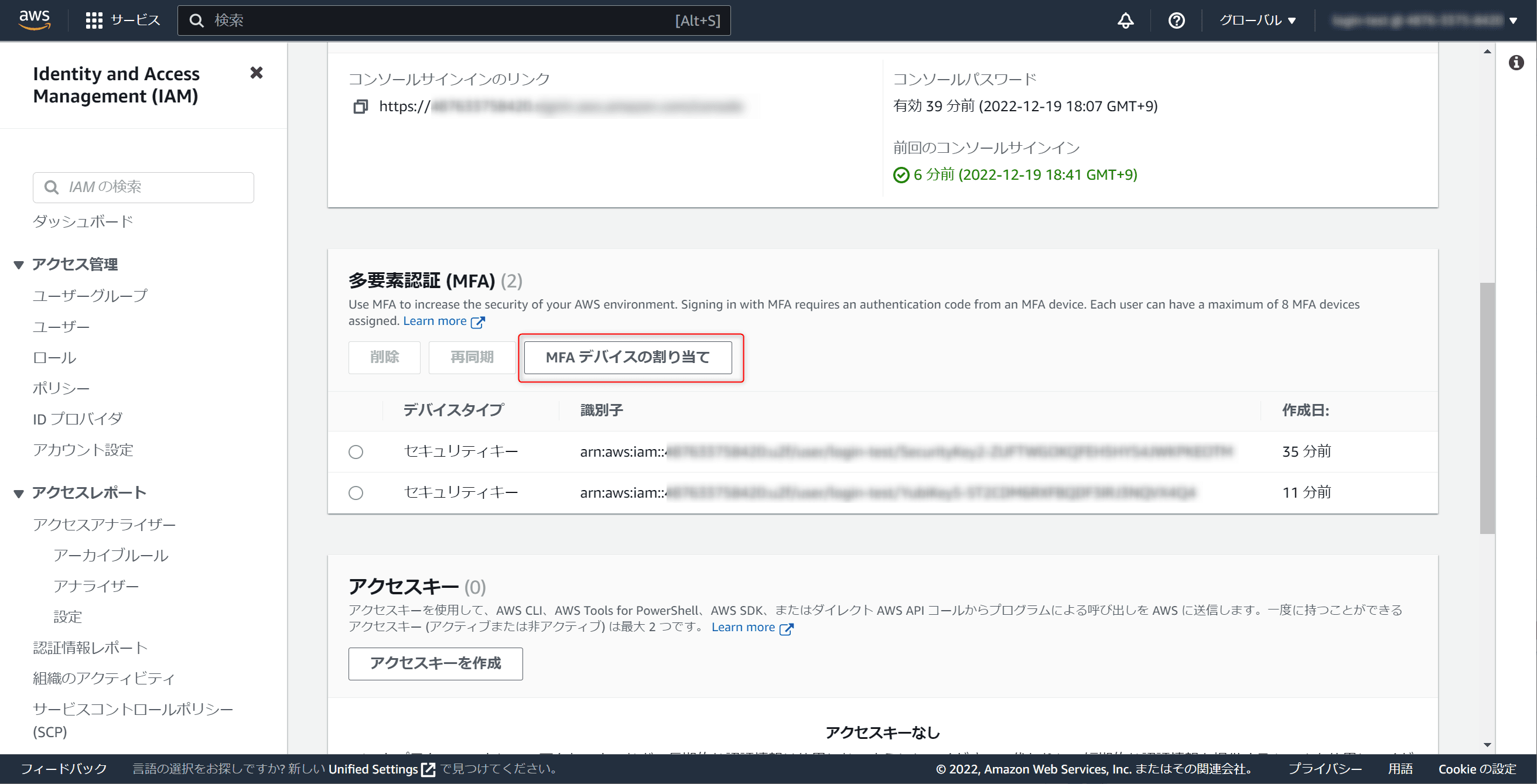This screenshot has height=784, width=1537.
Task: Click the magnifier icon in IAM search
Action: pyautogui.click(x=52, y=187)
